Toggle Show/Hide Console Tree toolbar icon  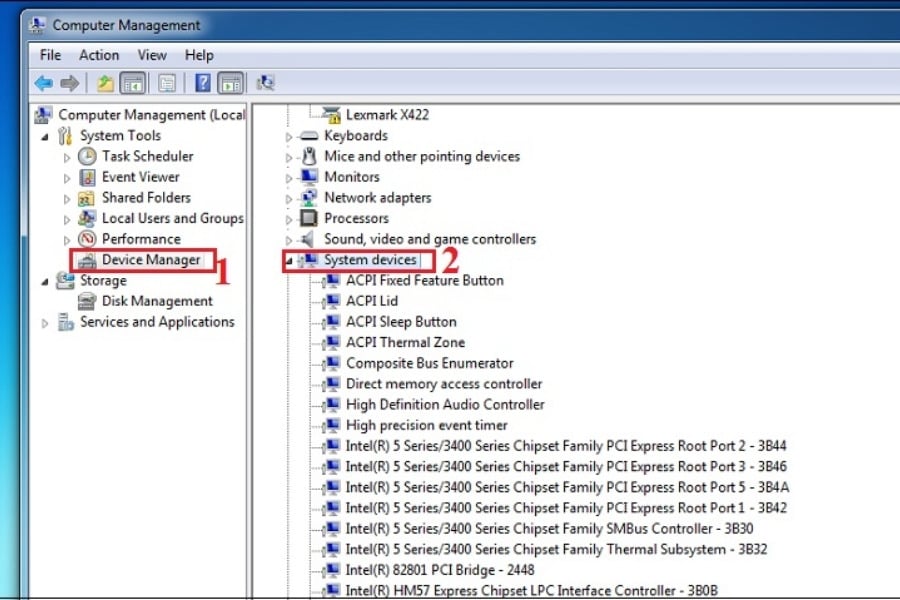tap(131, 84)
